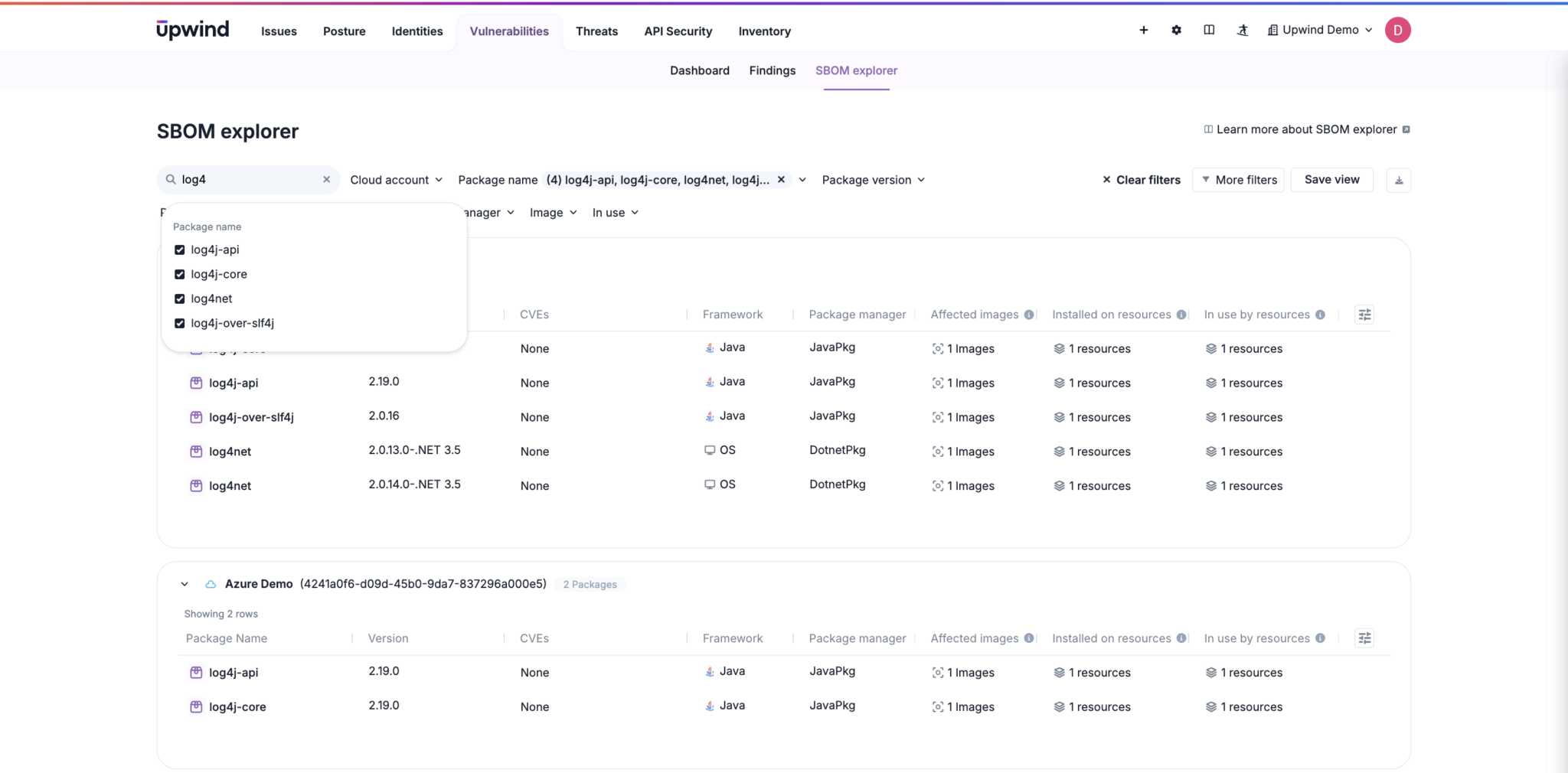Click the plus icon in top bar
Viewport: 1568px width, 773px height.
pyautogui.click(x=1143, y=30)
